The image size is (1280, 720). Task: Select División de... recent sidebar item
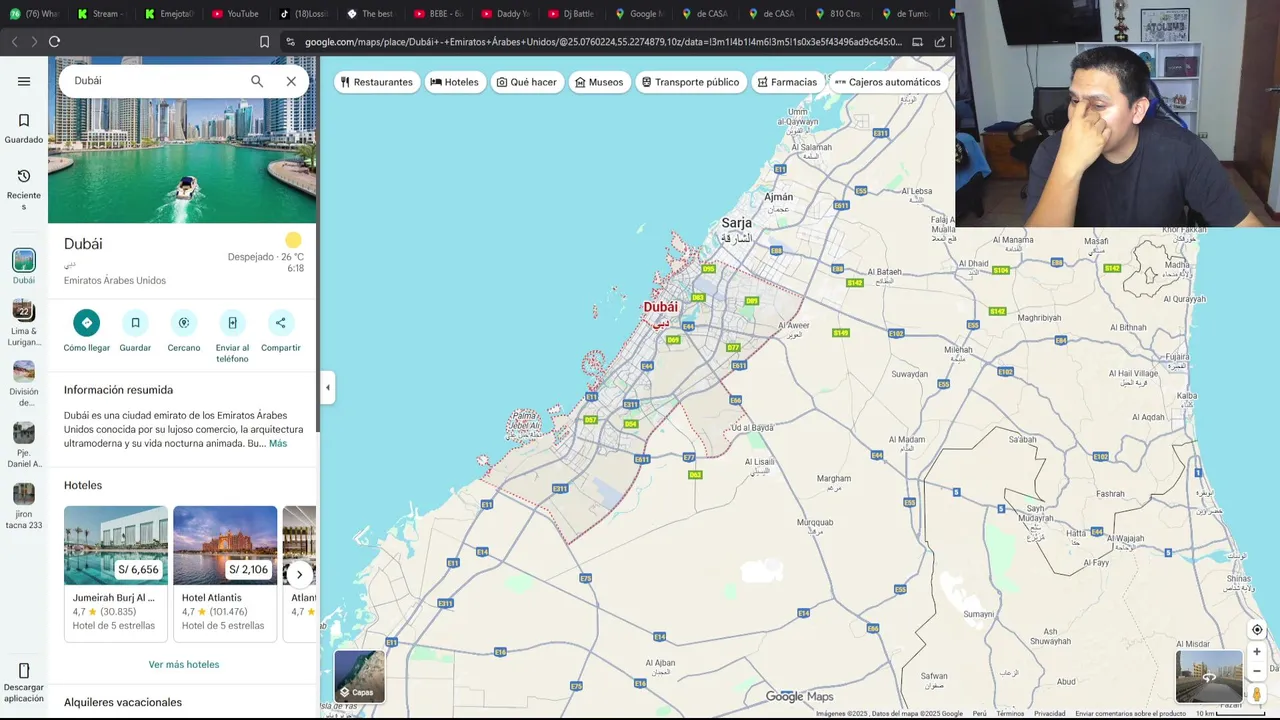[24, 384]
